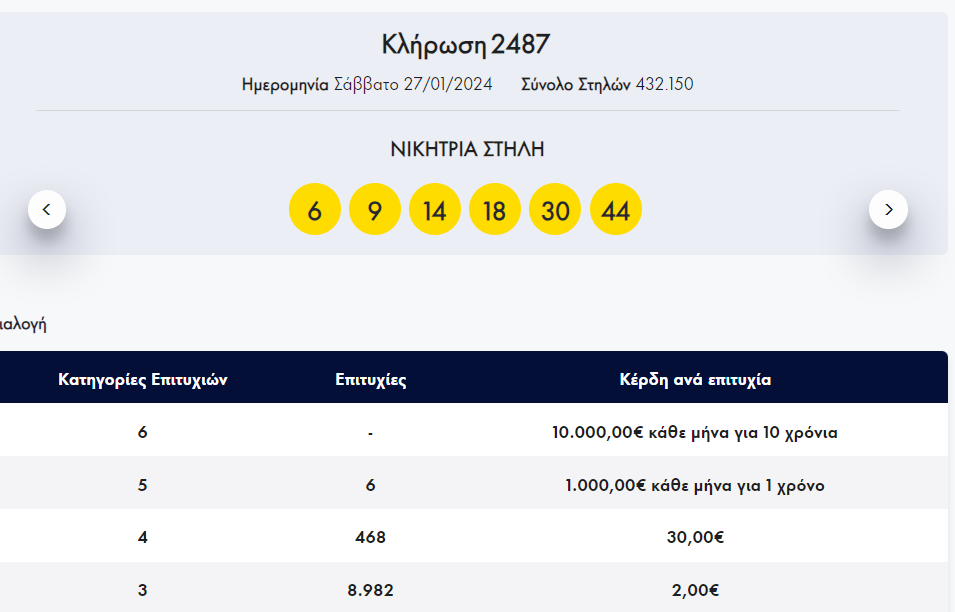Click the 'Επιτυχίες' column header
The image size is (955, 612).
(370, 380)
